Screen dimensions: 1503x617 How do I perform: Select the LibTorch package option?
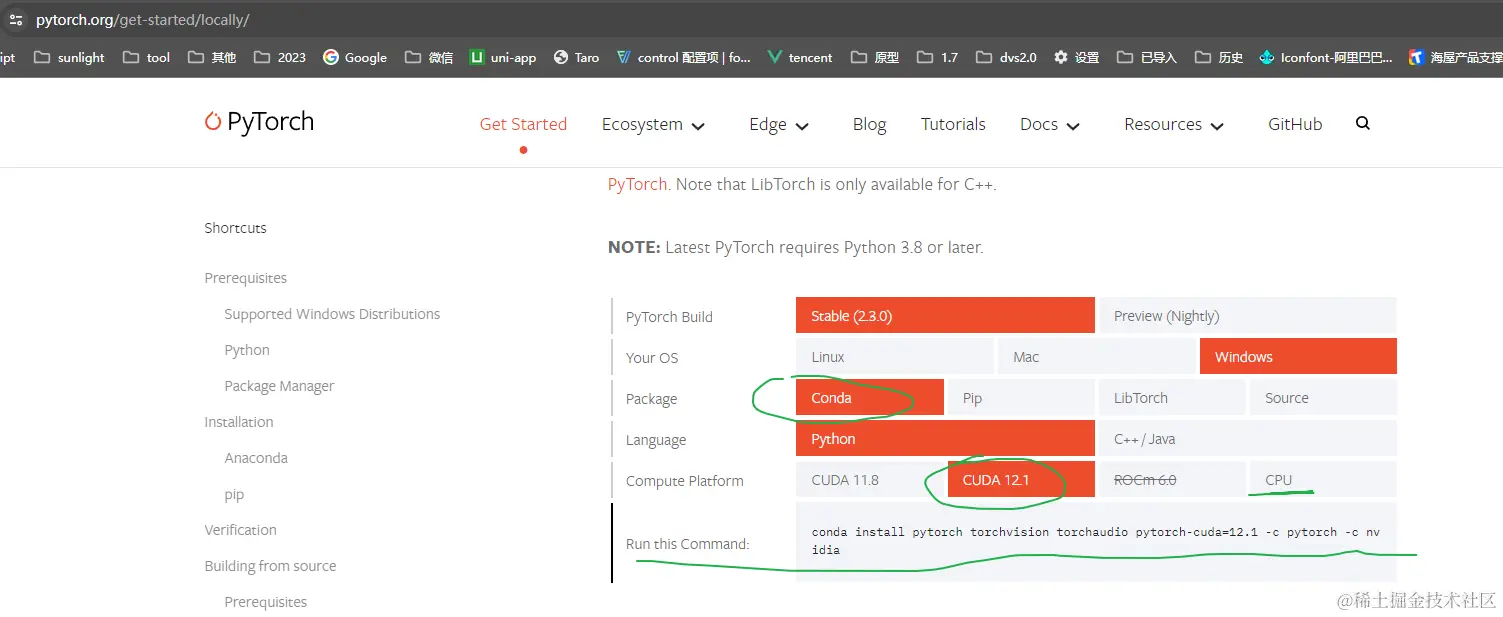[x=1172, y=397]
